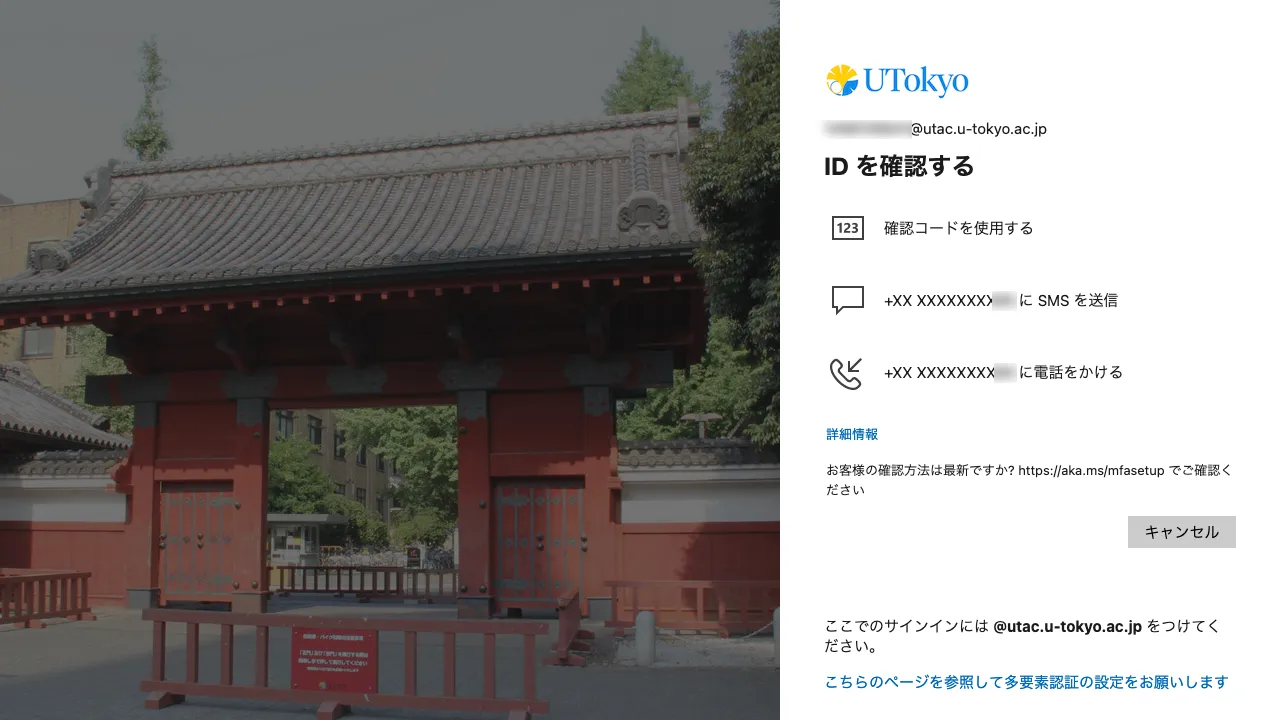1280x720 pixels.
Task: Open the 多要素認証の設定 help page link
Action: [1026, 682]
